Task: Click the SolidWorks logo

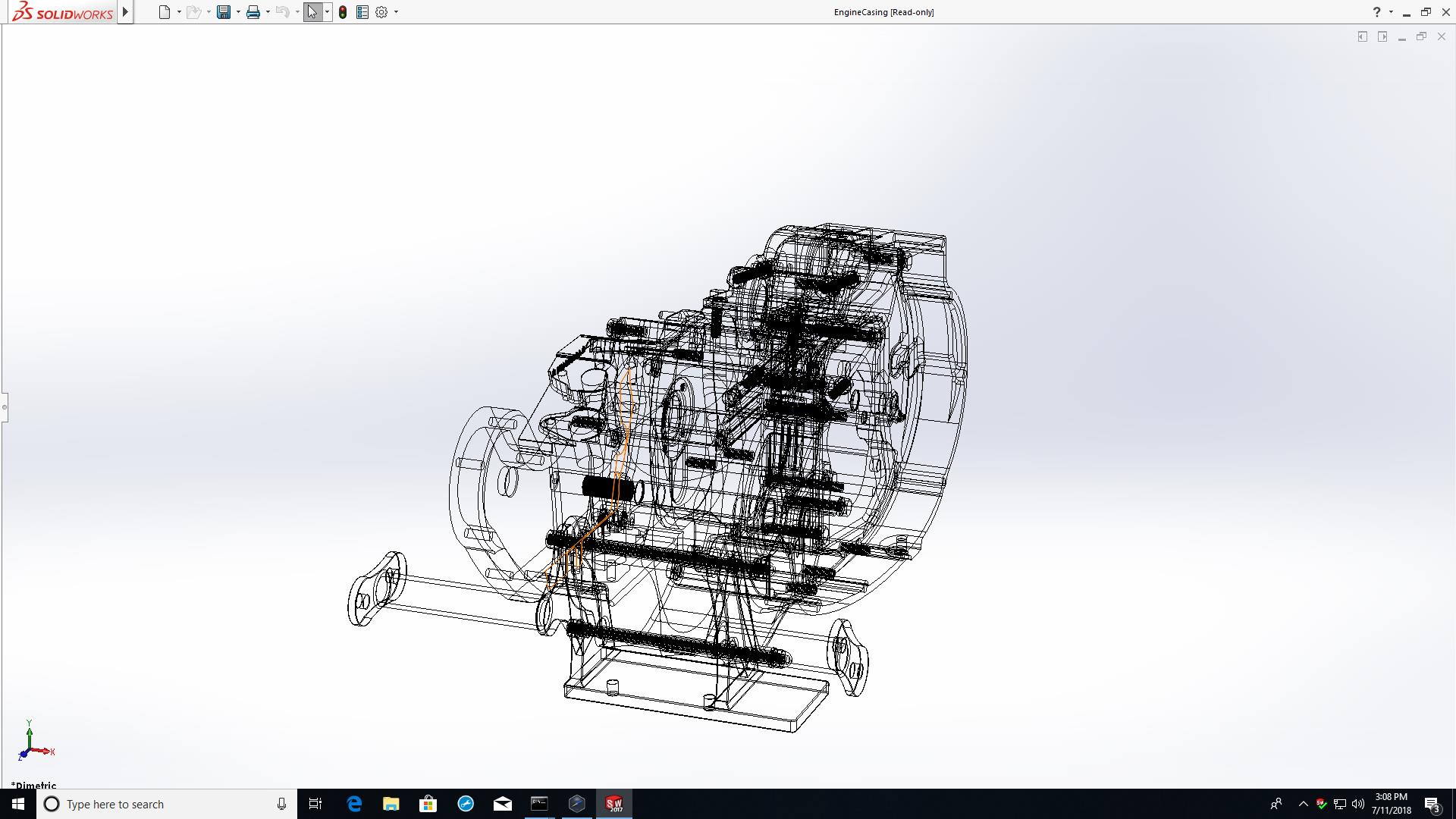Action: [64, 12]
